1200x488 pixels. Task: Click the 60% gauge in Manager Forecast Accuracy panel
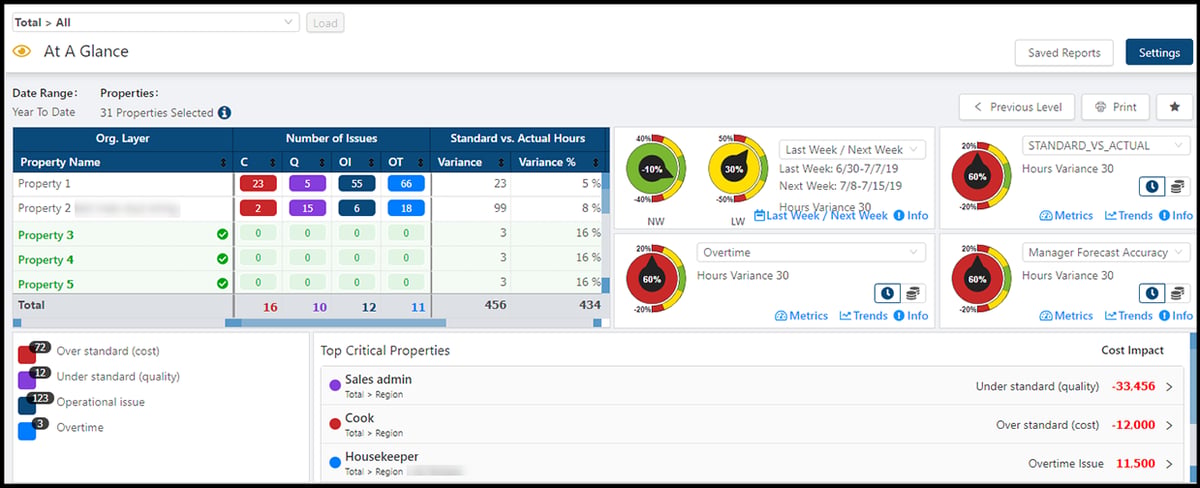coord(981,282)
